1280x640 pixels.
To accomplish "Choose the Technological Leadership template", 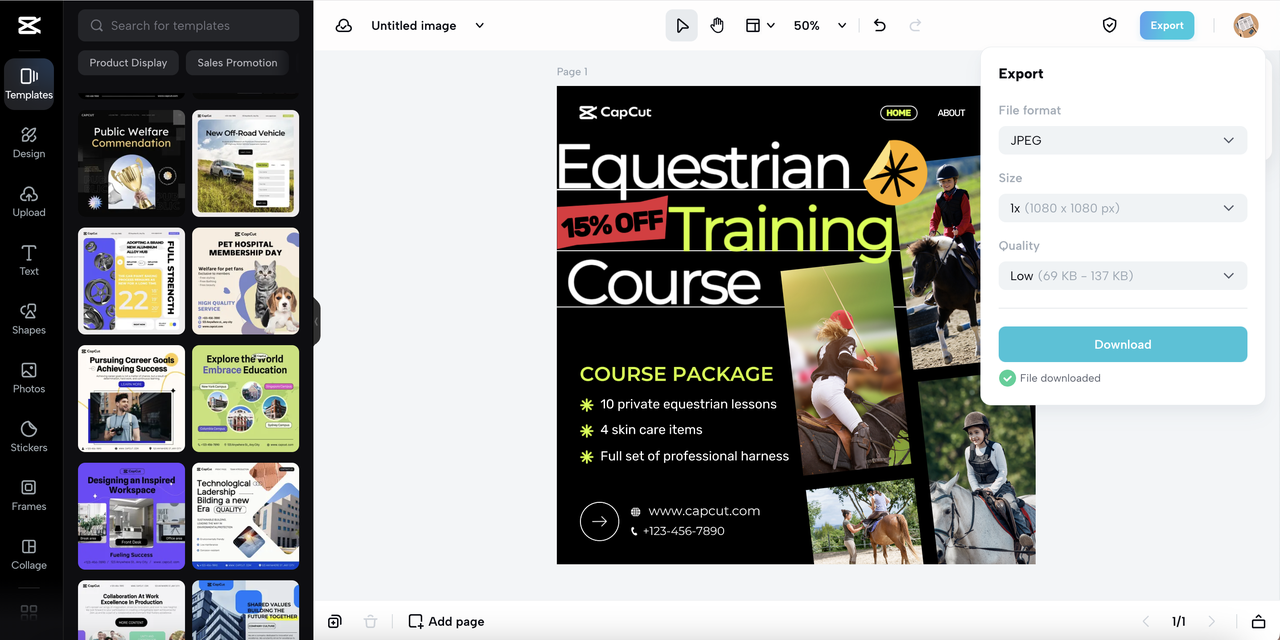I will click(245, 516).
